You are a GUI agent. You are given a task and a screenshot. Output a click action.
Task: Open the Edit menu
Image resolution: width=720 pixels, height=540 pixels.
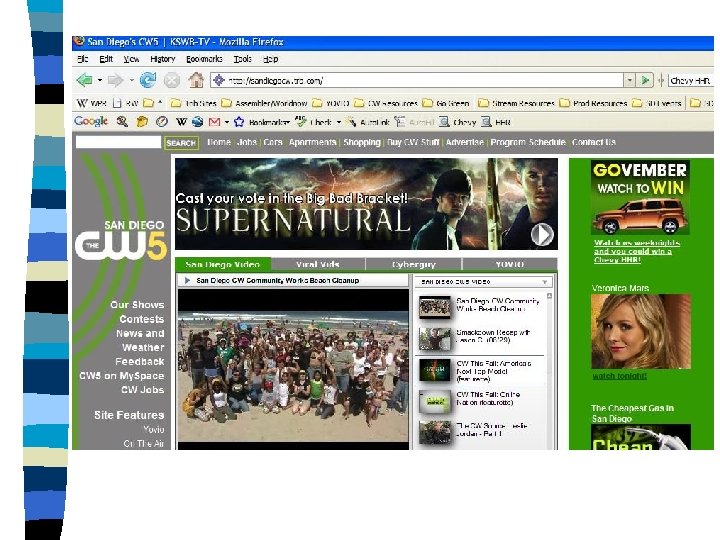click(x=106, y=59)
